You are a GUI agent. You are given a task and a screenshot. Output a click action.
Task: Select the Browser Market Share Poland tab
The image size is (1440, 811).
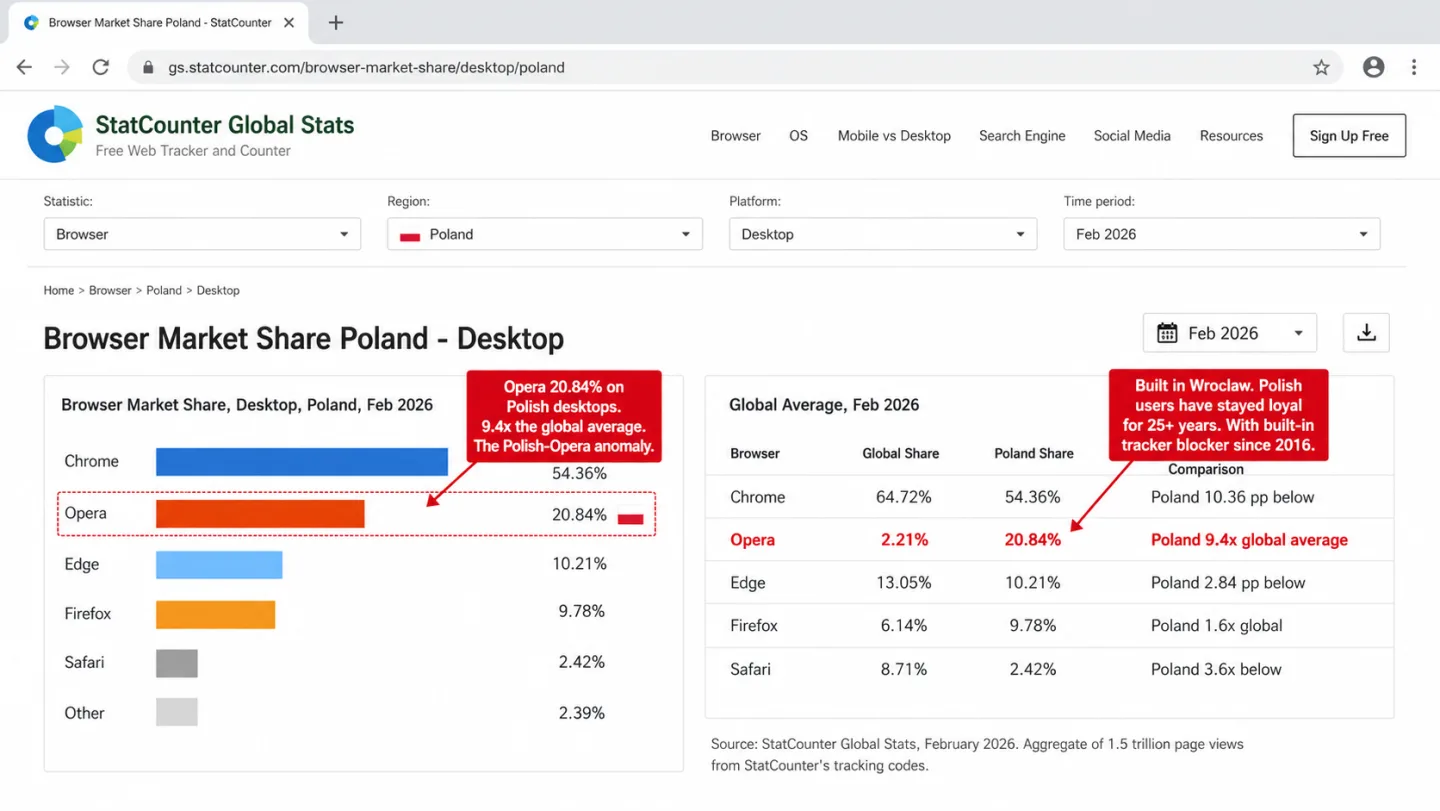pos(158,22)
